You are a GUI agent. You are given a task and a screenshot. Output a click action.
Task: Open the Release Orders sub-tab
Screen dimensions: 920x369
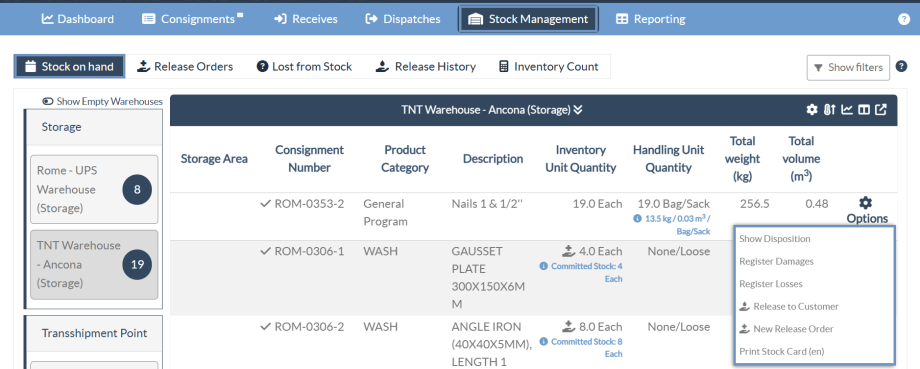(185, 66)
